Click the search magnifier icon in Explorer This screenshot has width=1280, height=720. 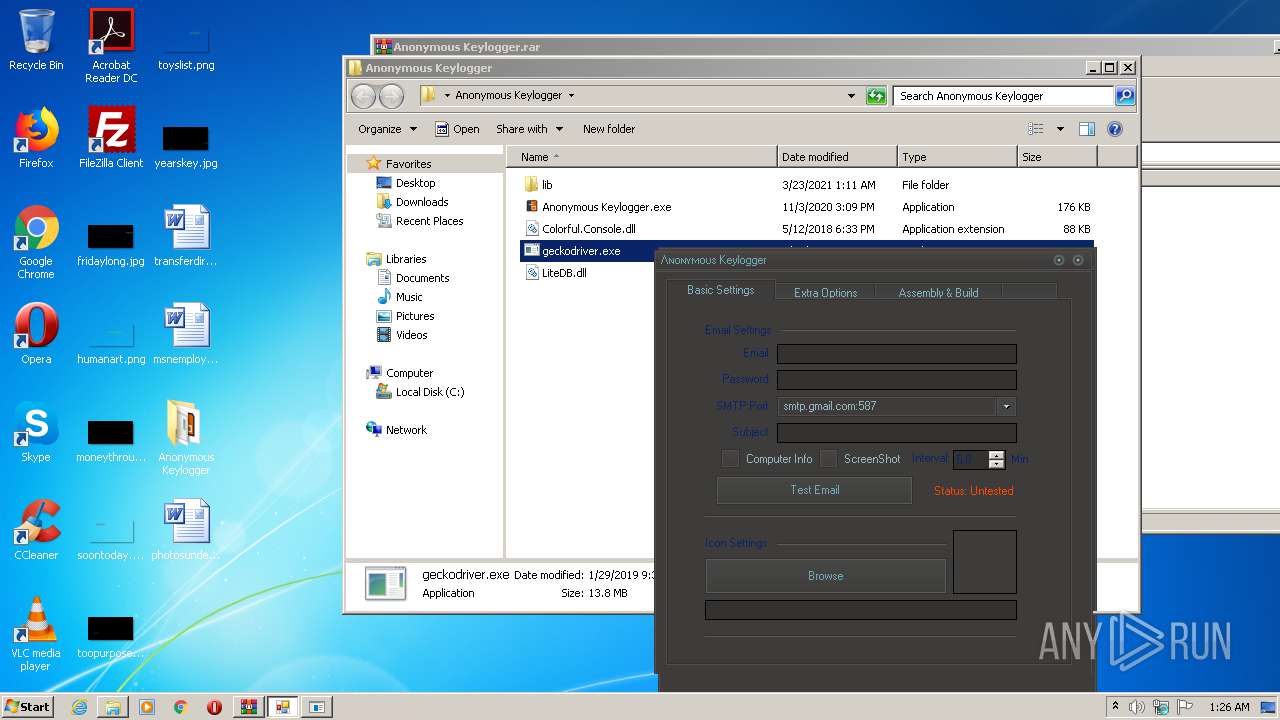[x=1125, y=96]
